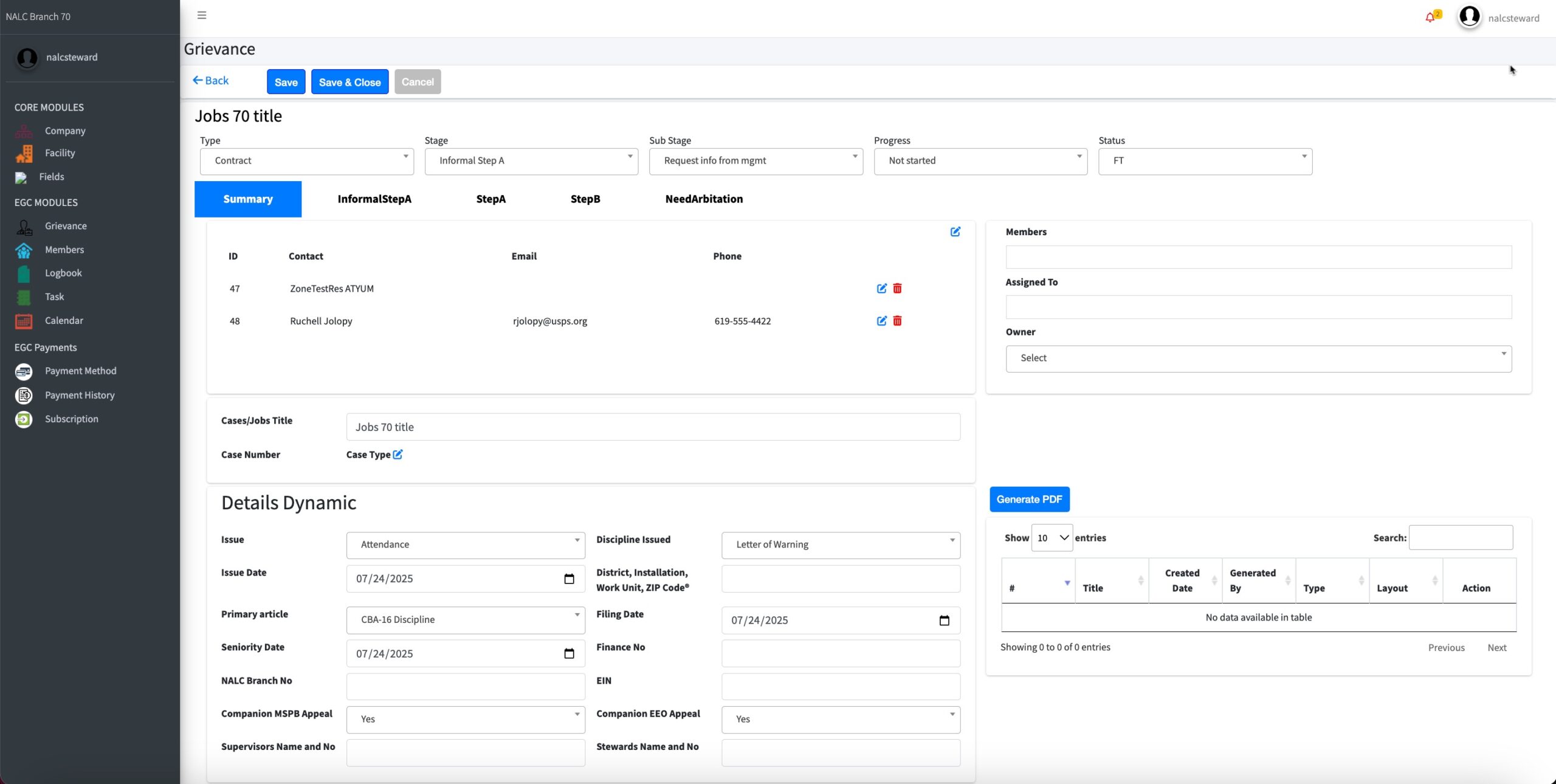1556x784 pixels.
Task: Edit contact ZoneTestRes ATYUM row
Action: [881, 289]
